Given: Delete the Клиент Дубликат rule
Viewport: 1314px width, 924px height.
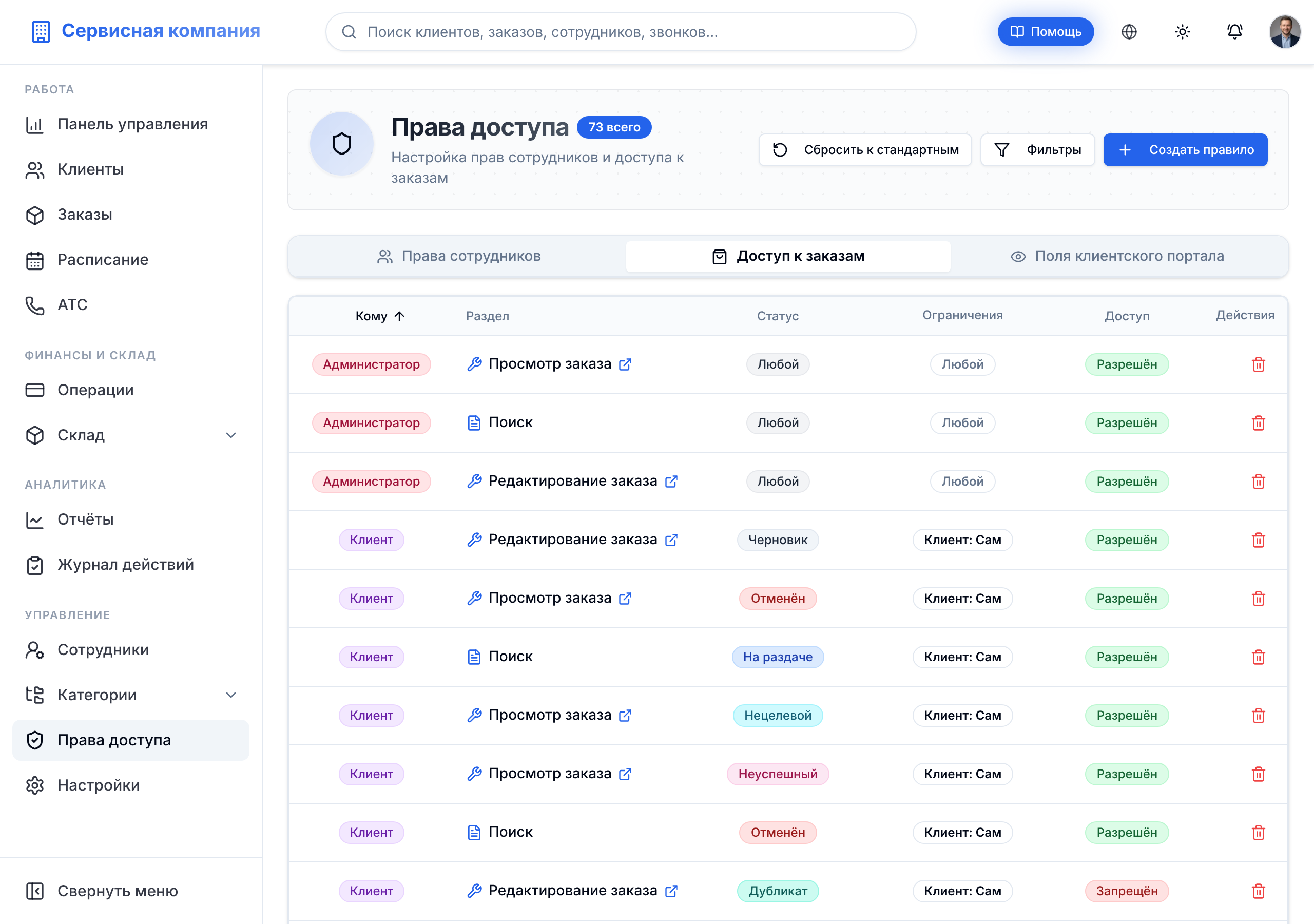Looking at the screenshot, I should tap(1258, 891).
